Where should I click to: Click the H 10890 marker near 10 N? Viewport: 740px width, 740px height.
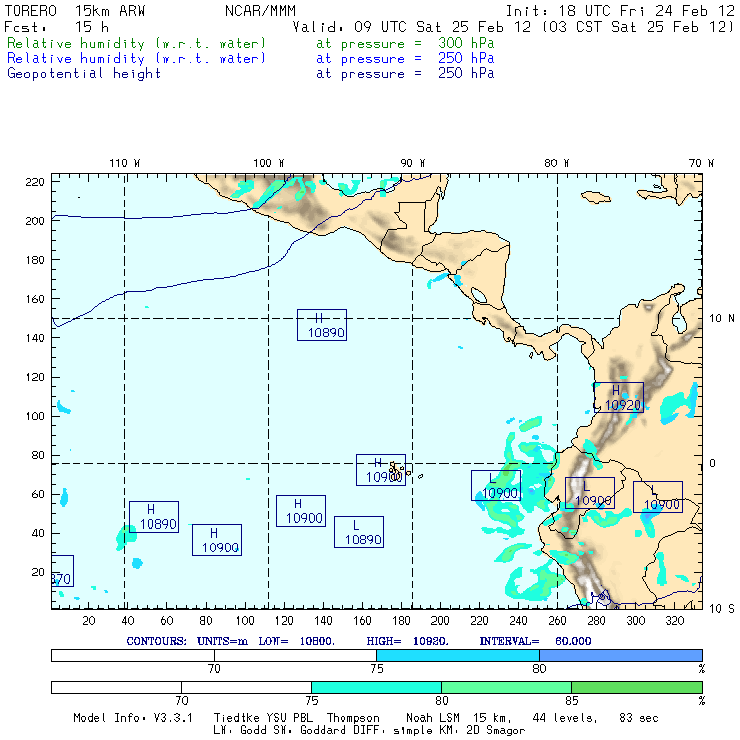coord(322,325)
